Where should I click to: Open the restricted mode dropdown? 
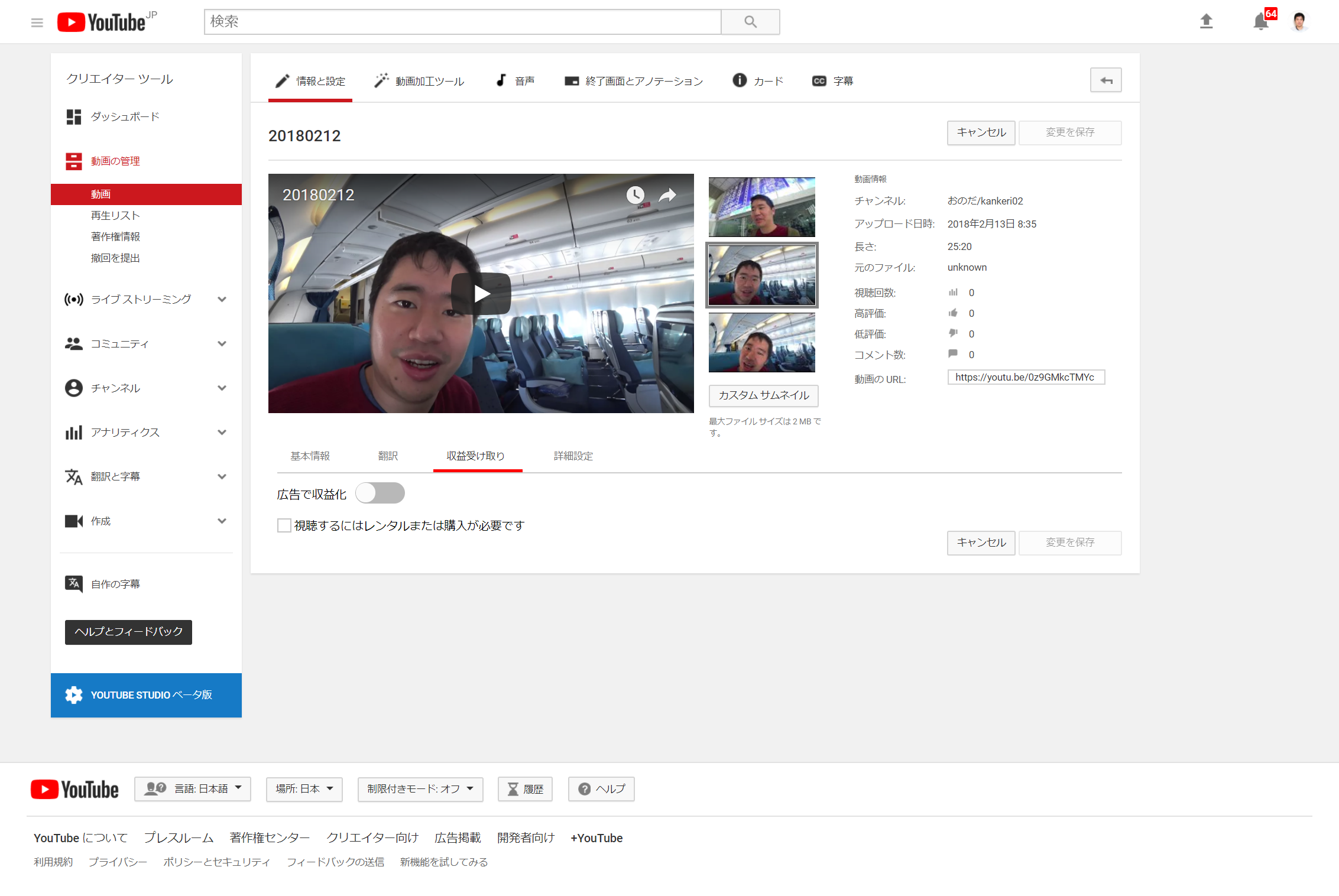(x=420, y=789)
